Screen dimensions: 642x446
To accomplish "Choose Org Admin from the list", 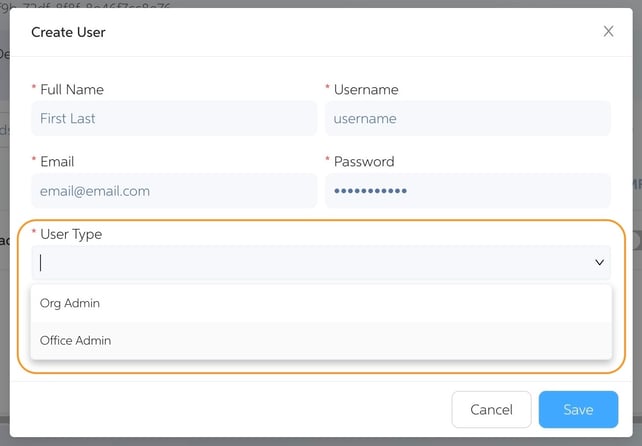I will pyautogui.click(x=70, y=303).
